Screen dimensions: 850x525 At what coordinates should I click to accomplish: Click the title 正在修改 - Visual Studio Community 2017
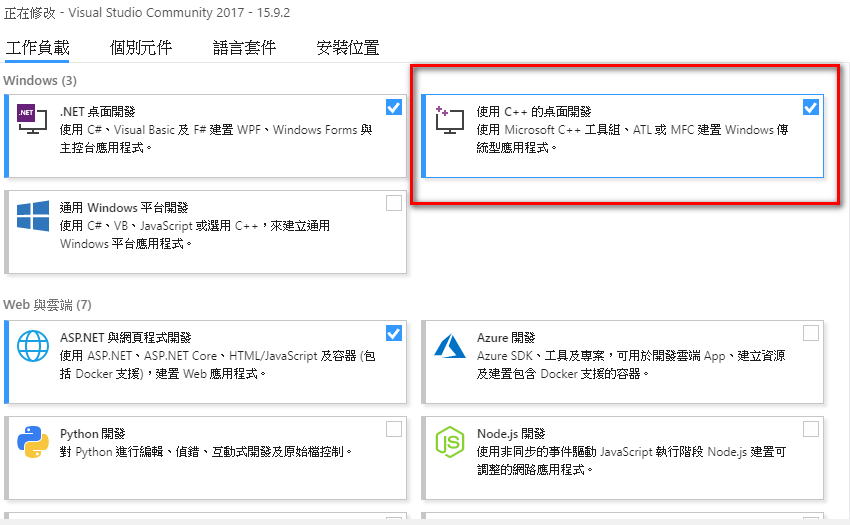(147, 12)
